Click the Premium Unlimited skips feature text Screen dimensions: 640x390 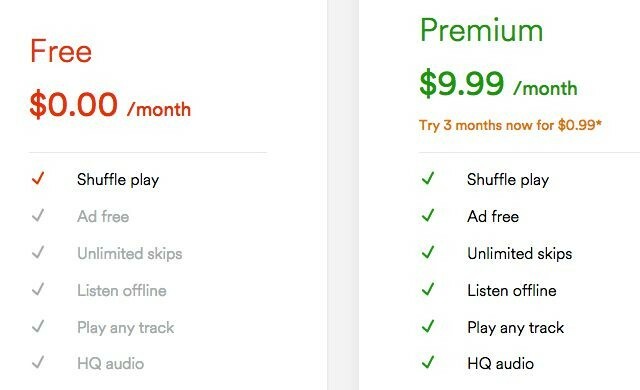520,254
